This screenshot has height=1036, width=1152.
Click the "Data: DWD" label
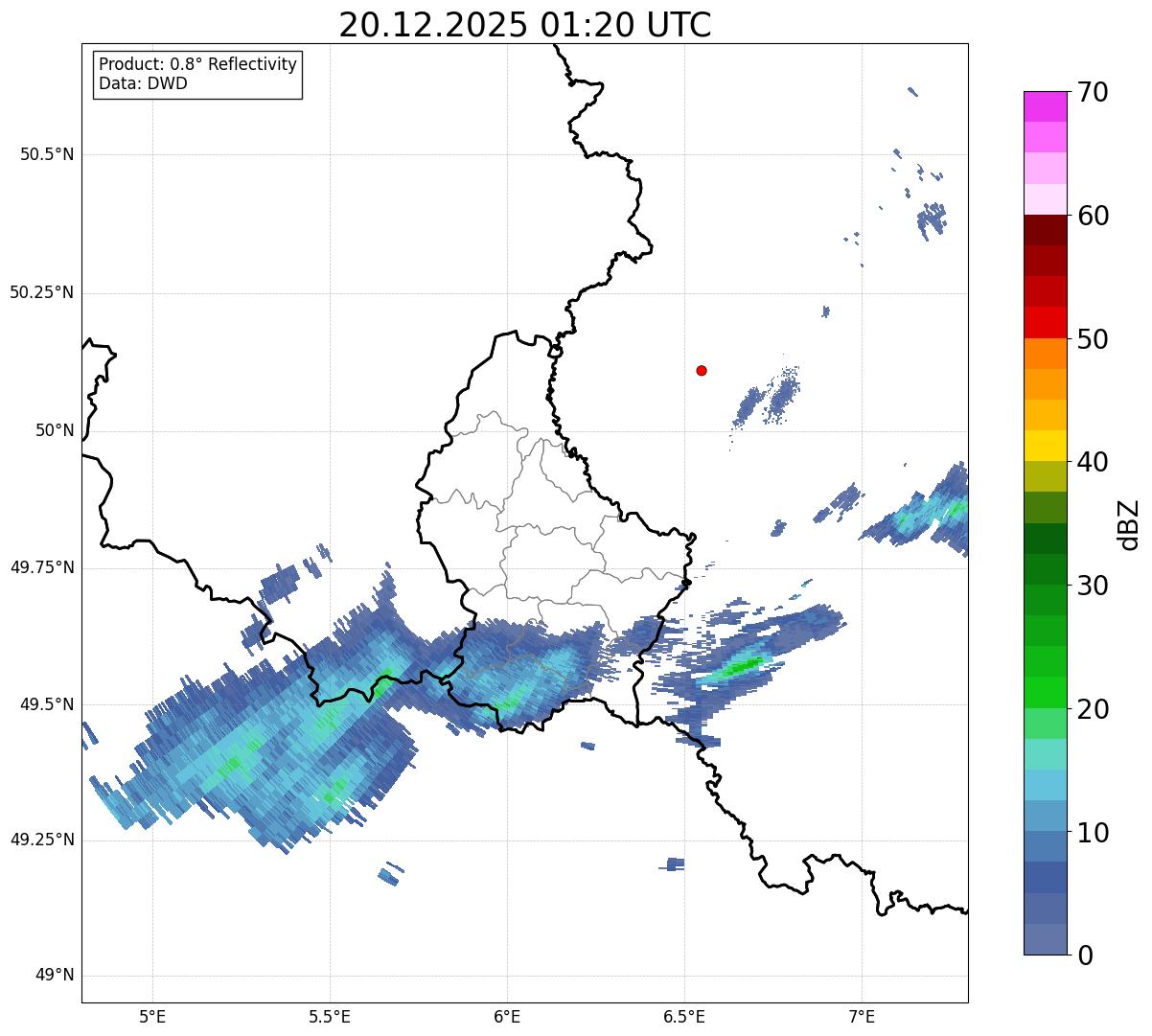point(143,83)
